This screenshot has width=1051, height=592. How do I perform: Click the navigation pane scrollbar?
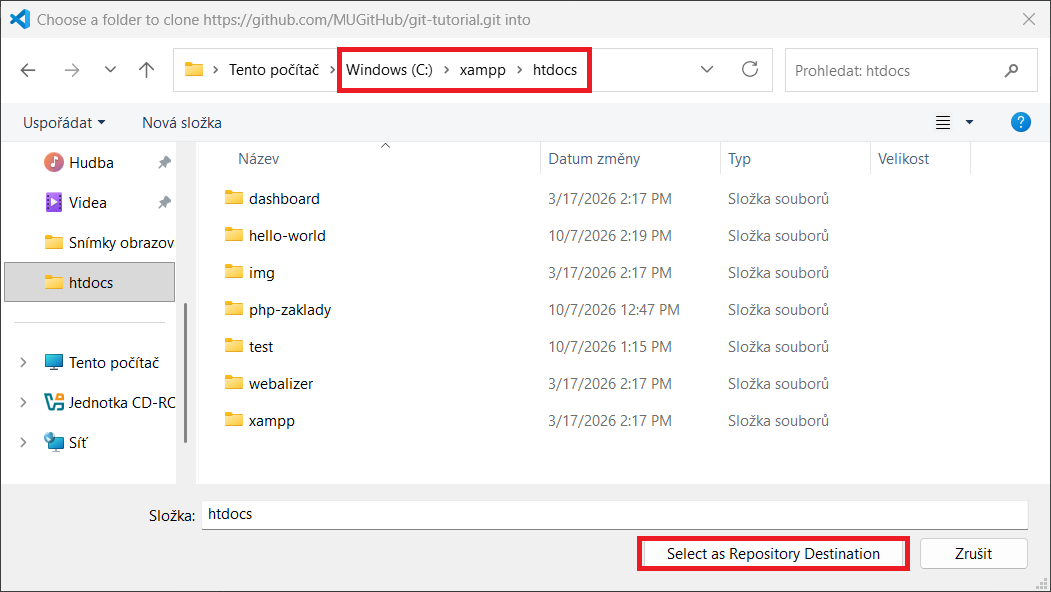185,373
